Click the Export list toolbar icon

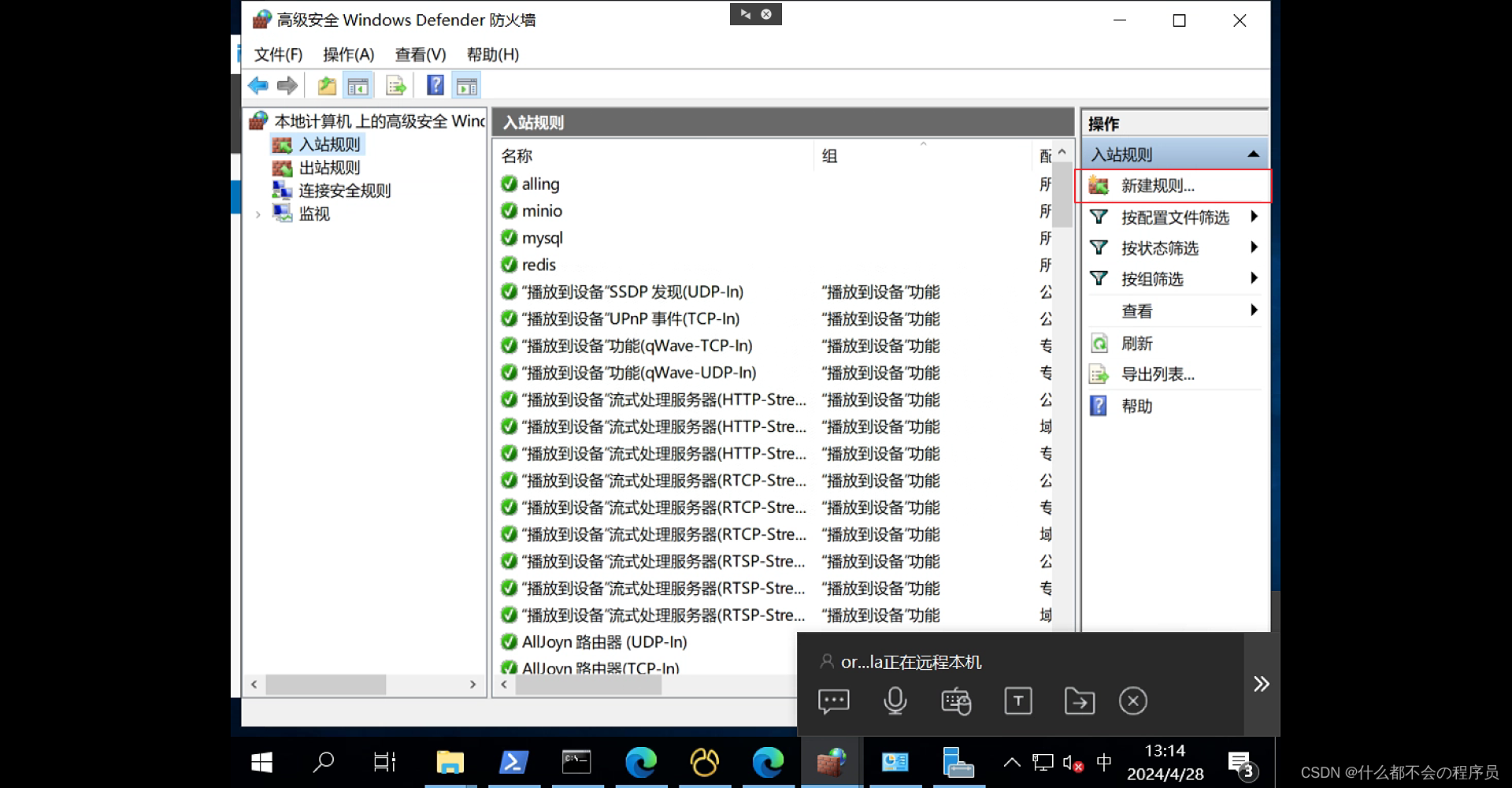(396, 86)
